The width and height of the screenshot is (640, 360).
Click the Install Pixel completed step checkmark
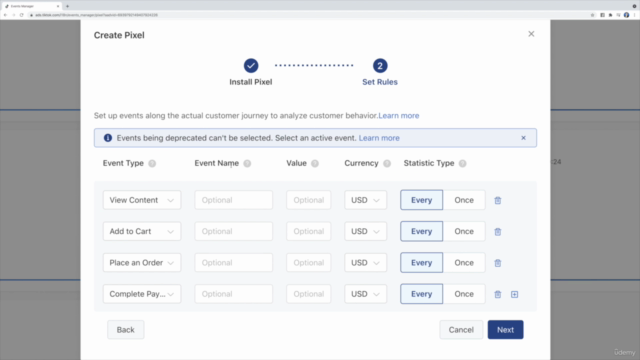click(x=251, y=66)
